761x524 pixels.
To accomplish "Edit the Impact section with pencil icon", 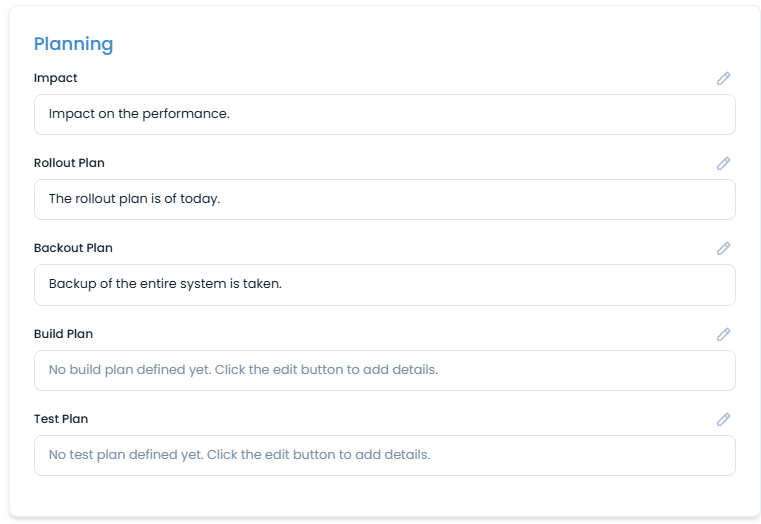I will coord(724,78).
